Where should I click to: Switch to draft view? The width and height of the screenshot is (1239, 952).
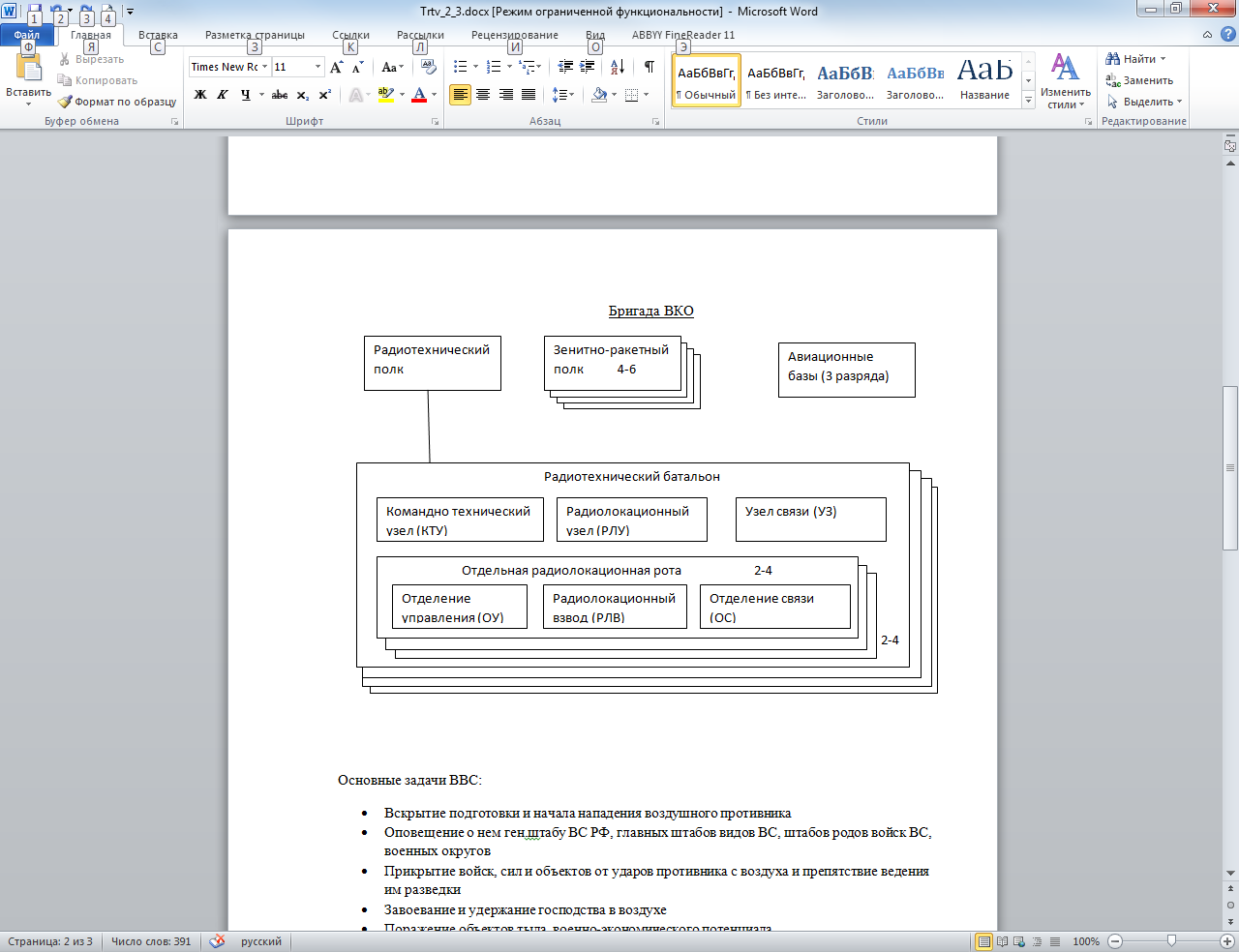coord(1055,941)
